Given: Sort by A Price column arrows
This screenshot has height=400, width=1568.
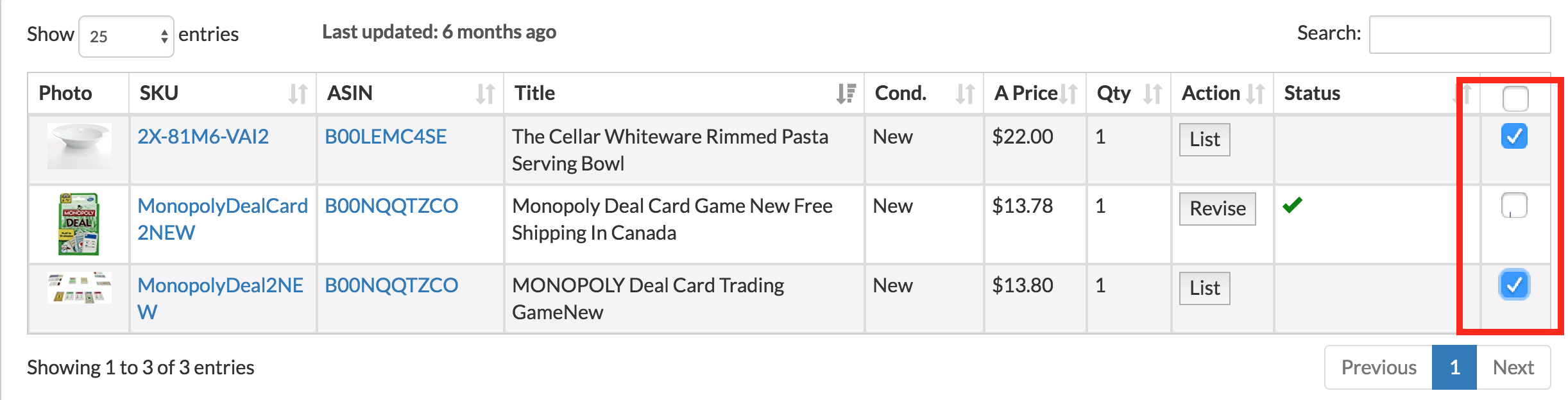Looking at the screenshot, I should pos(1068,94).
